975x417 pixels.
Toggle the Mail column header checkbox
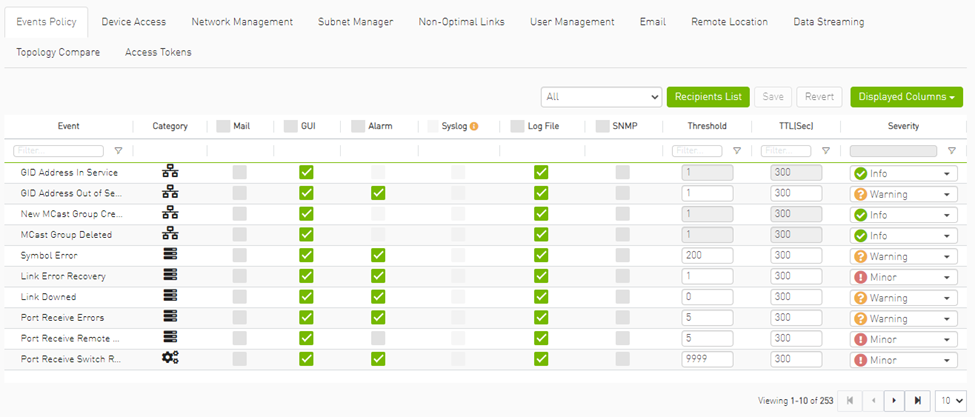(x=225, y=127)
